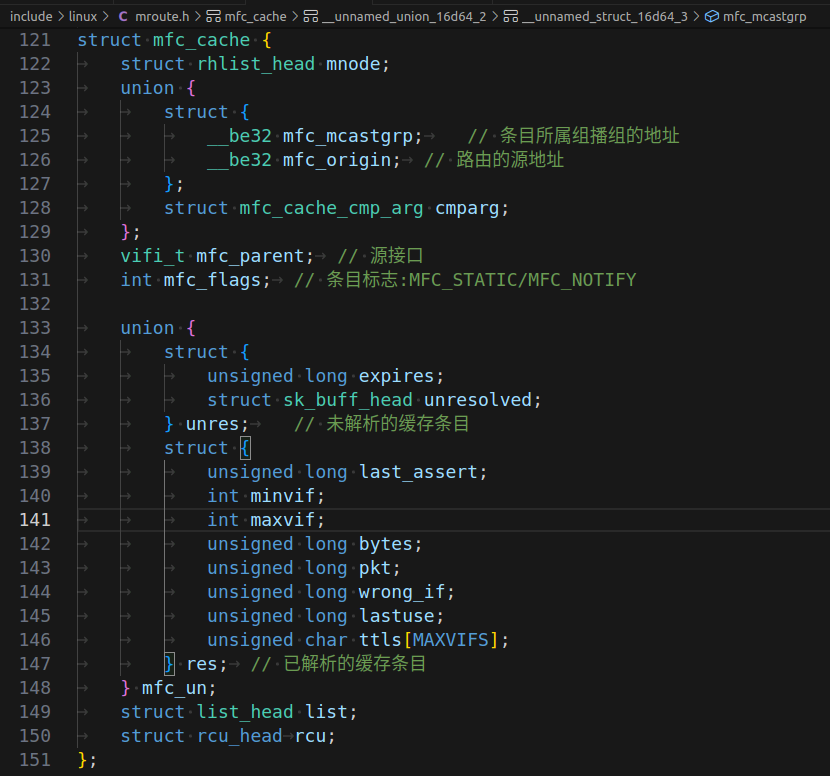Select __unnamed_struct_16d64_3 breadcrumb
The height and width of the screenshot is (776, 830).
pyautogui.click(x=605, y=16)
